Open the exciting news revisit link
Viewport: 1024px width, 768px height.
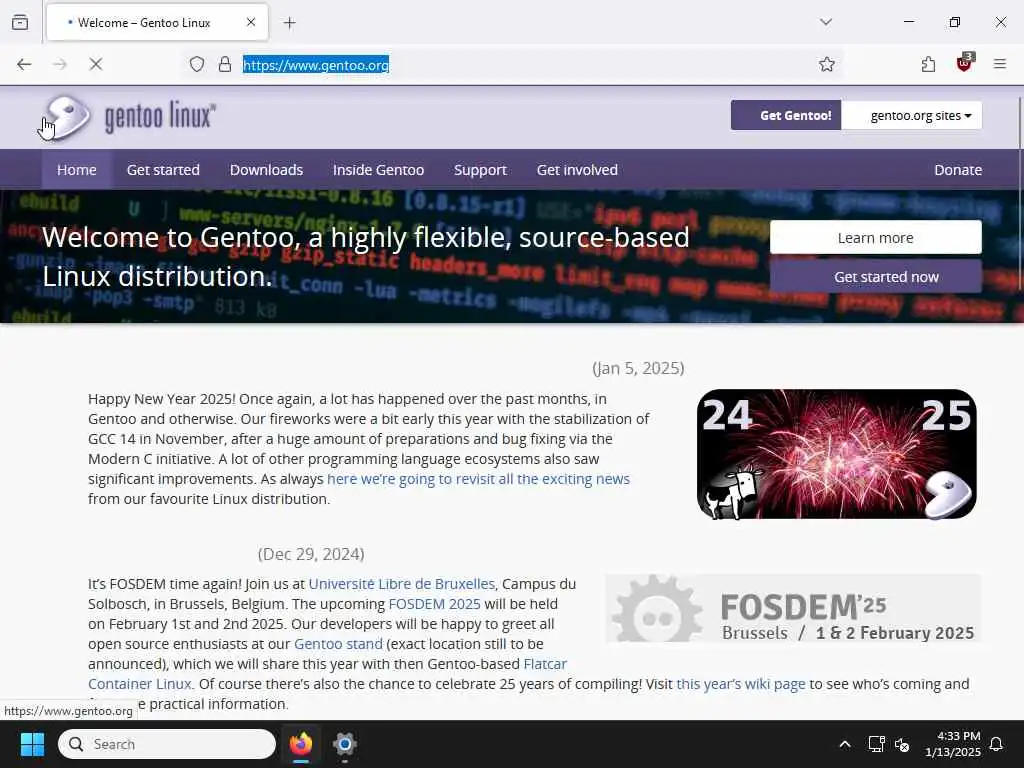(479, 479)
